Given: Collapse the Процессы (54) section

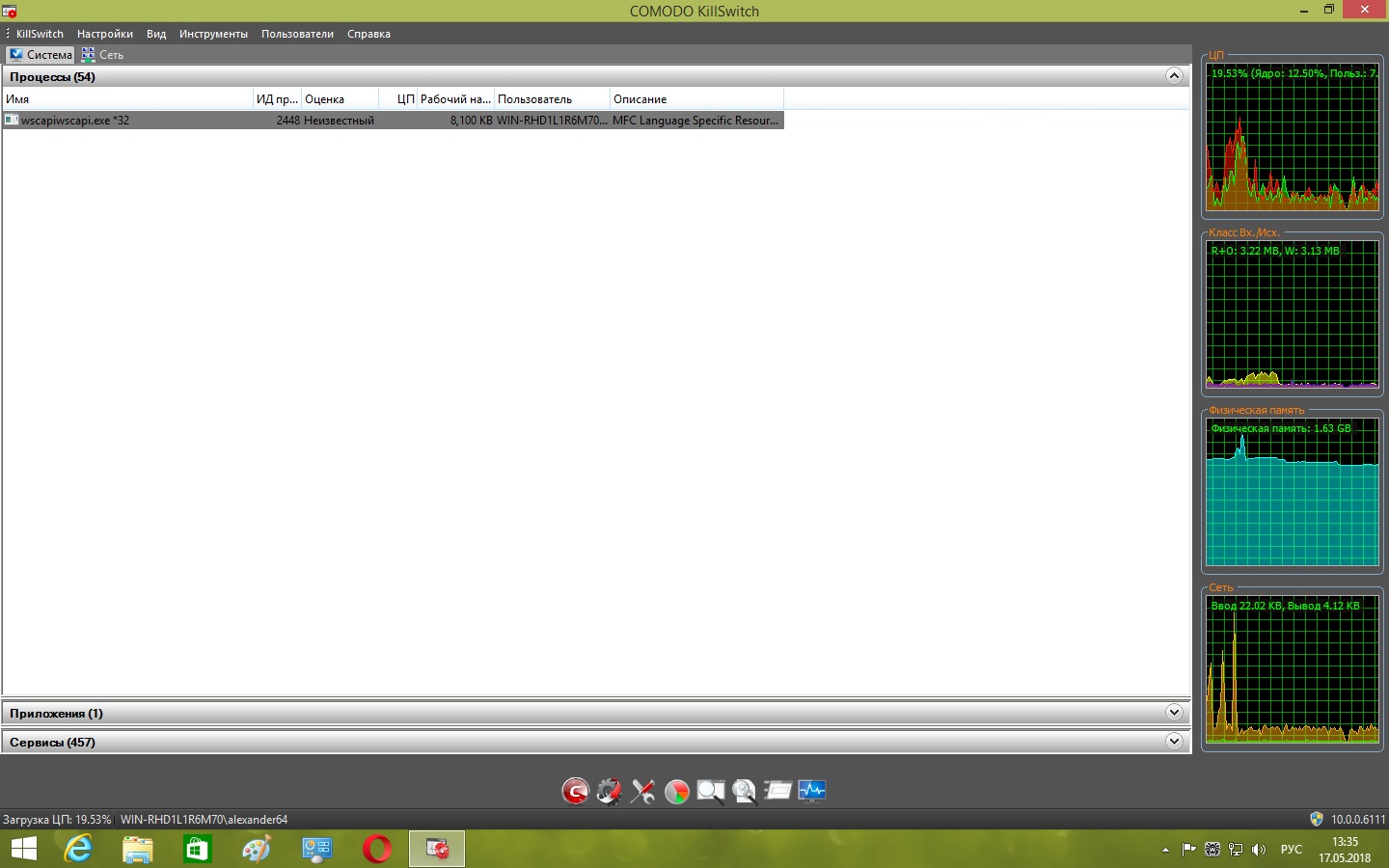Looking at the screenshot, I should pyautogui.click(x=1174, y=76).
